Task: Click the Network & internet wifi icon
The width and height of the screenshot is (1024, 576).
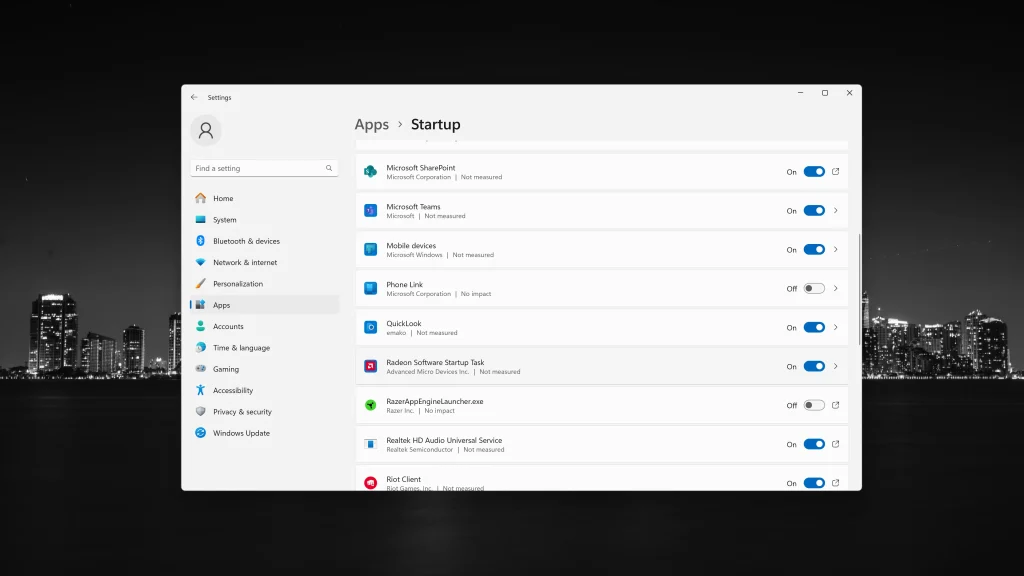Action: point(200,263)
